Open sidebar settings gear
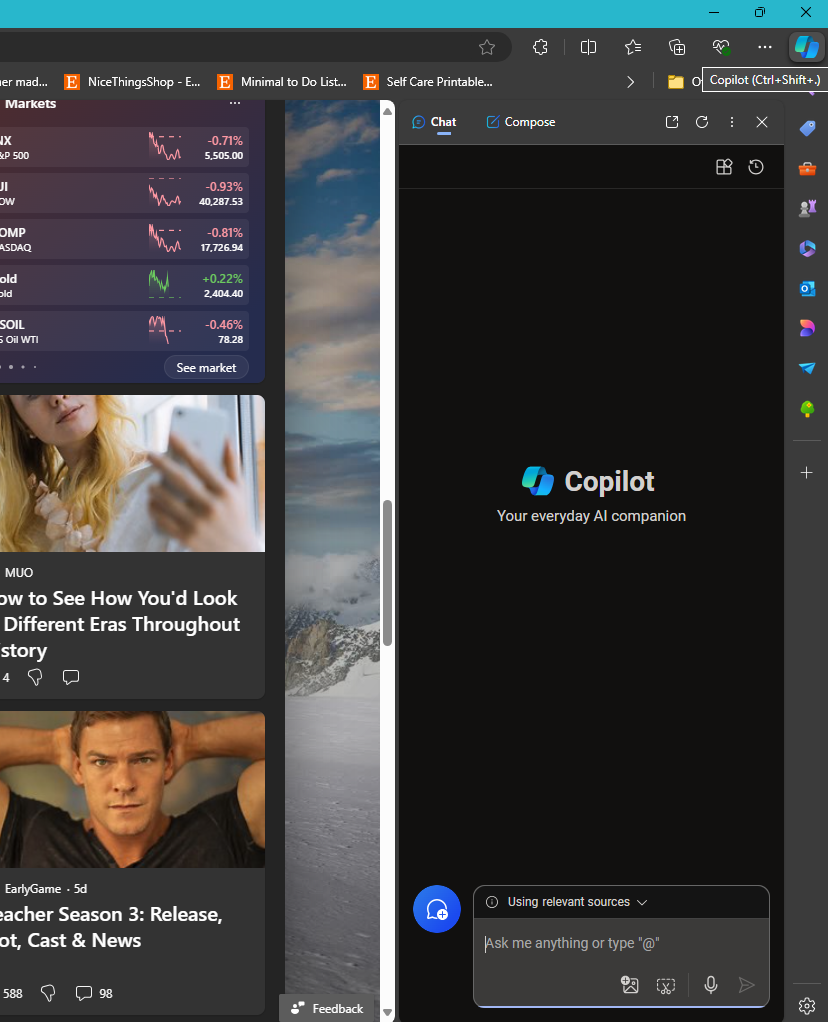The width and height of the screenshot is (828, 1022). point(807,1006)
